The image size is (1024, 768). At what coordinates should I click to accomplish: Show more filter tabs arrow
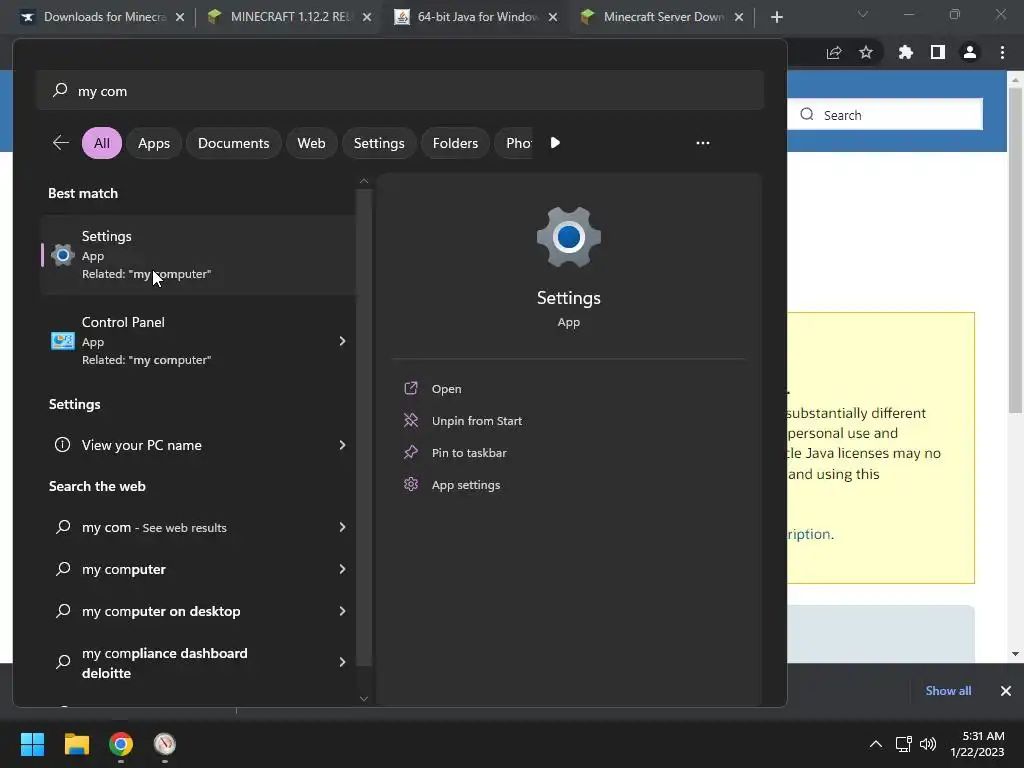point(555,143)
